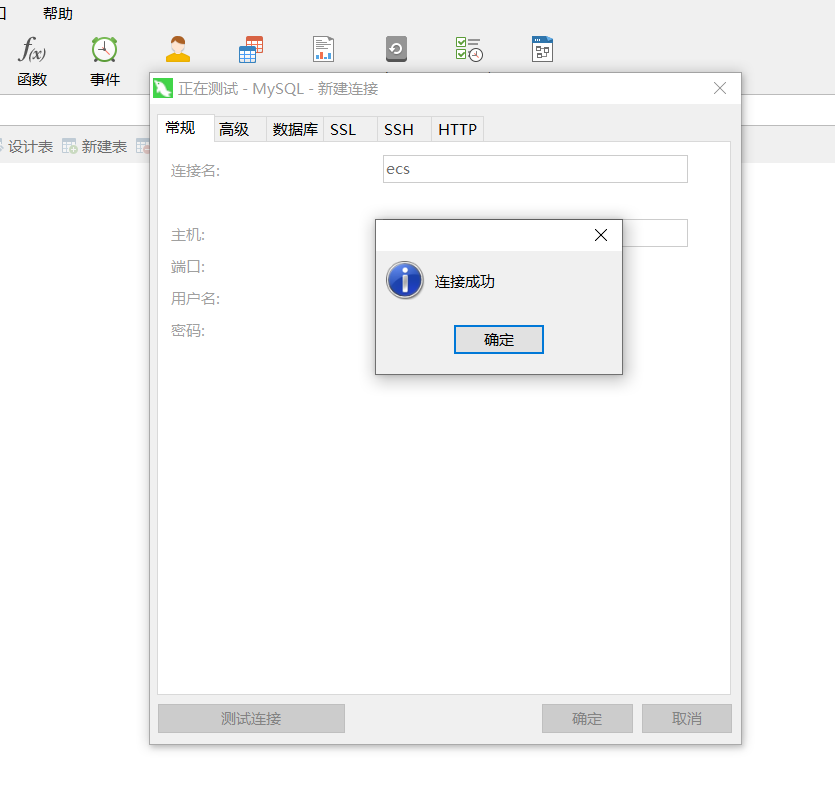Click the Backup icon in toolbar
The image size is (835, 796).
(396, 49)
